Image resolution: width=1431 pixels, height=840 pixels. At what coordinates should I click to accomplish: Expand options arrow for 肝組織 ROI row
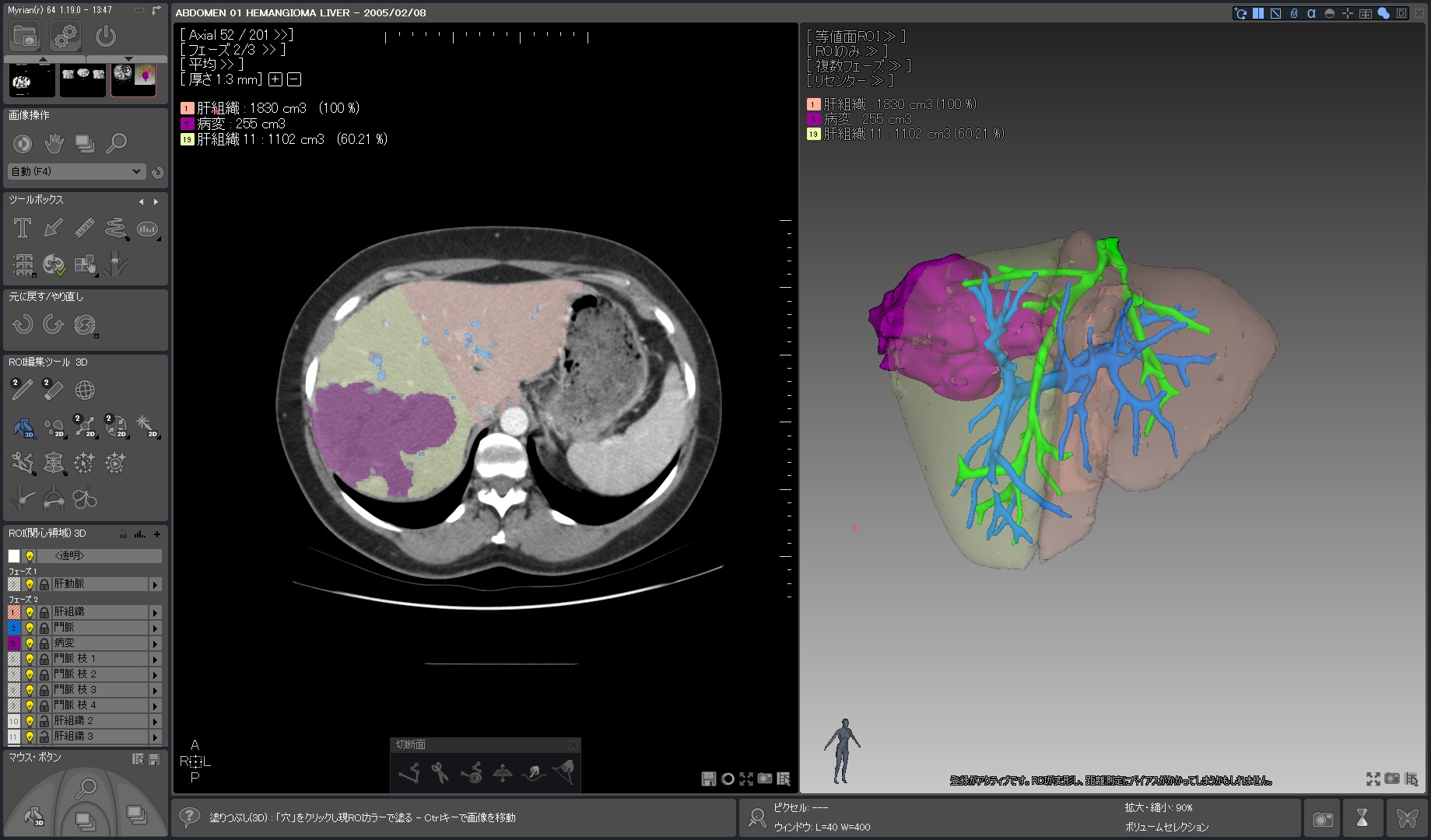(155, 613)
